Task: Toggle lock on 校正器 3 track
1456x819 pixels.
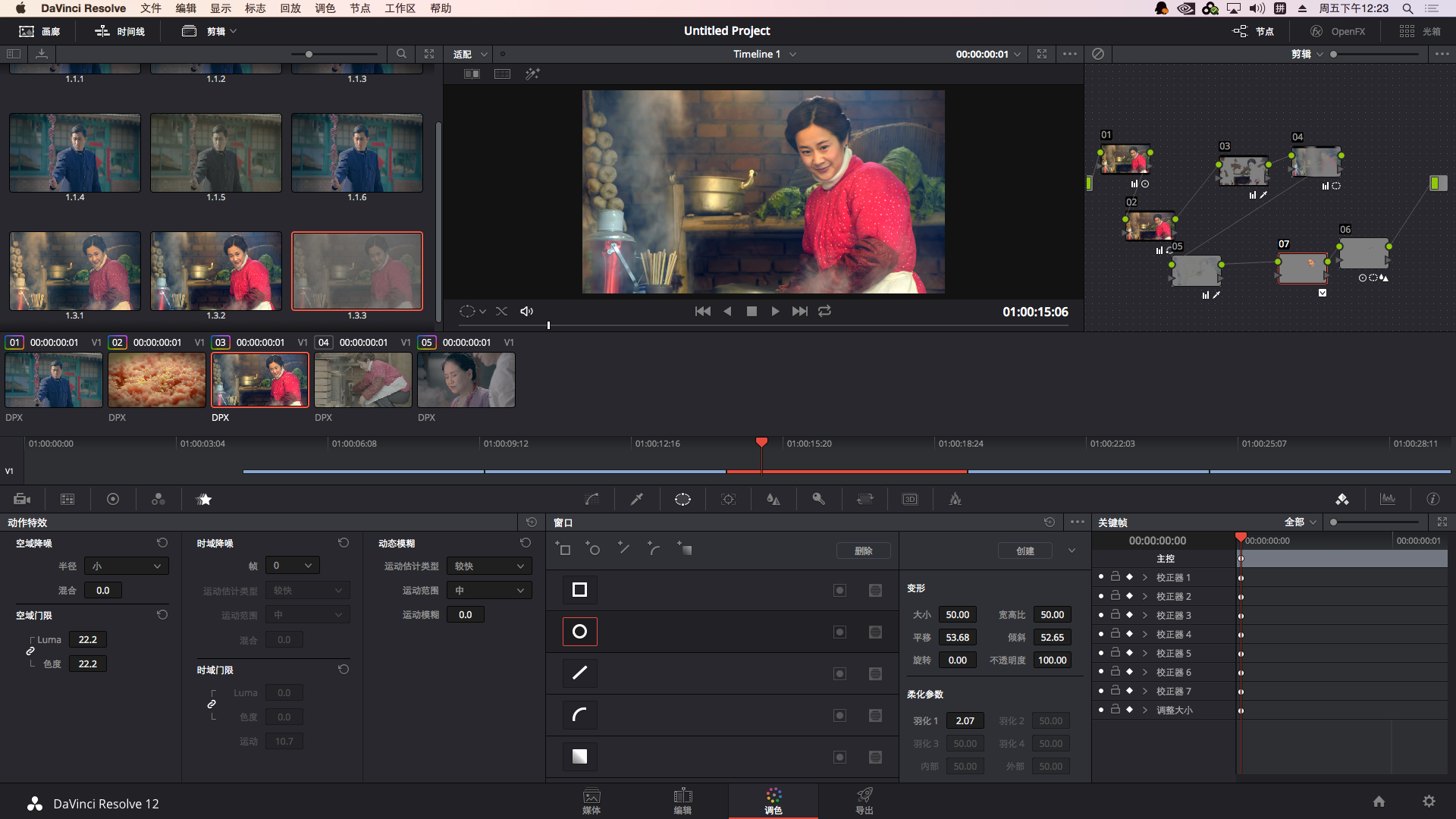Action: pos(1116,614)
